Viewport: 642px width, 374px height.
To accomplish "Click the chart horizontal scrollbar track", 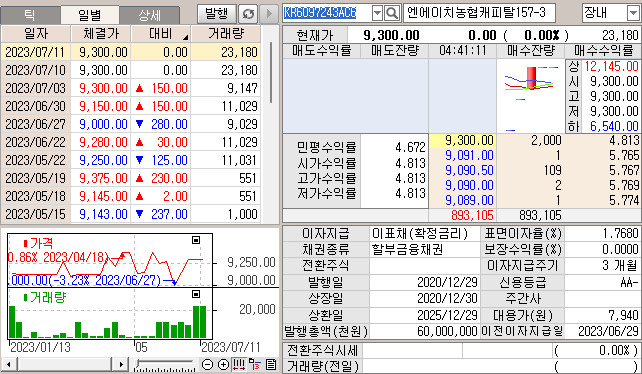I will [x=65, y=364].
